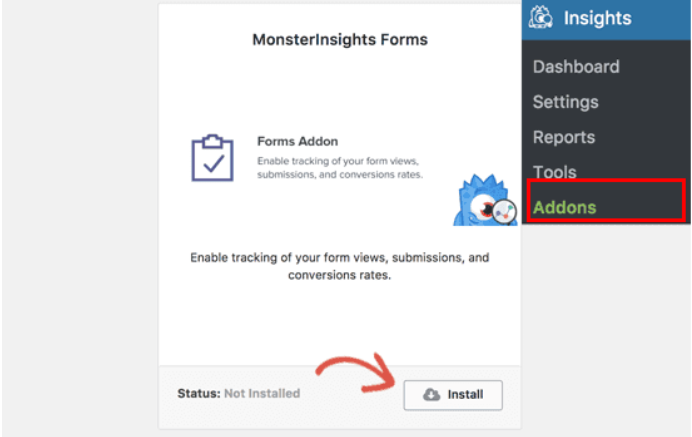Open the Addons menu item
This screenshot has width=692, height=437.
pyautogui.click(x=564, y=207)
